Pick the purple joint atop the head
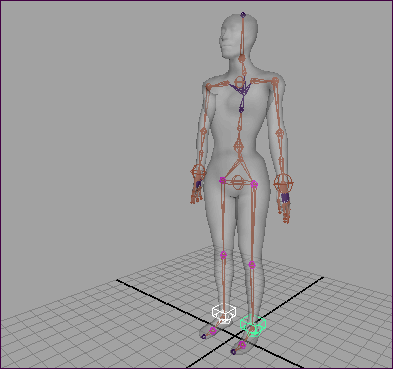393x369 pixels. [x=243, y=15]
